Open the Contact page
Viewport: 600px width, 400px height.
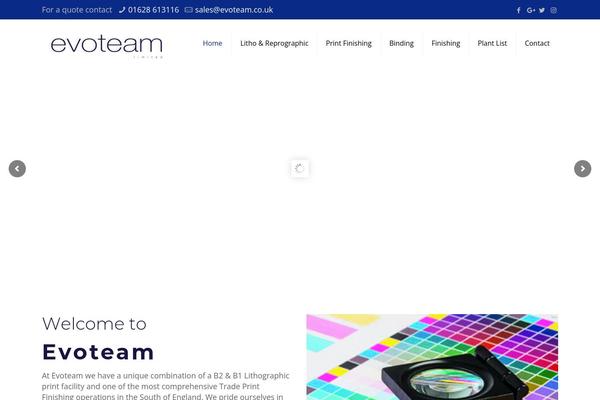coord(537,43)
